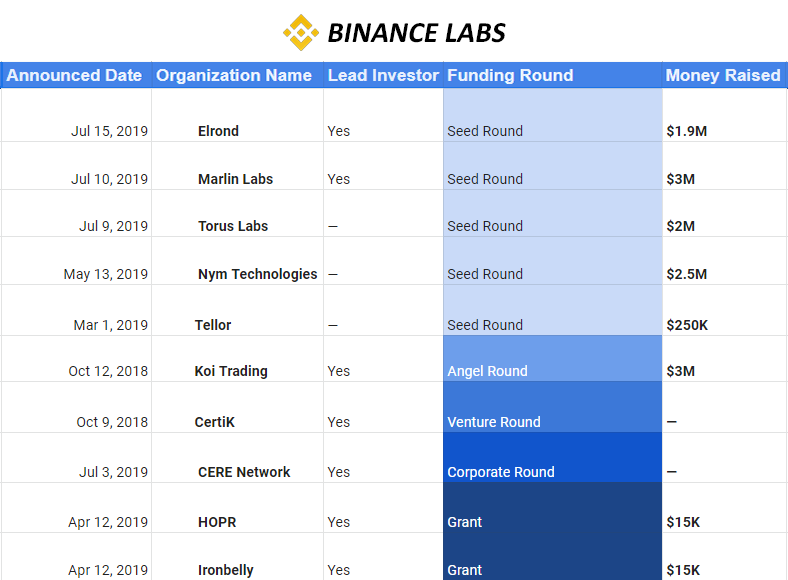Screen dimensions: 788x580
Task: Click the Angel Round funding cell
Action: tap(553, 359)
